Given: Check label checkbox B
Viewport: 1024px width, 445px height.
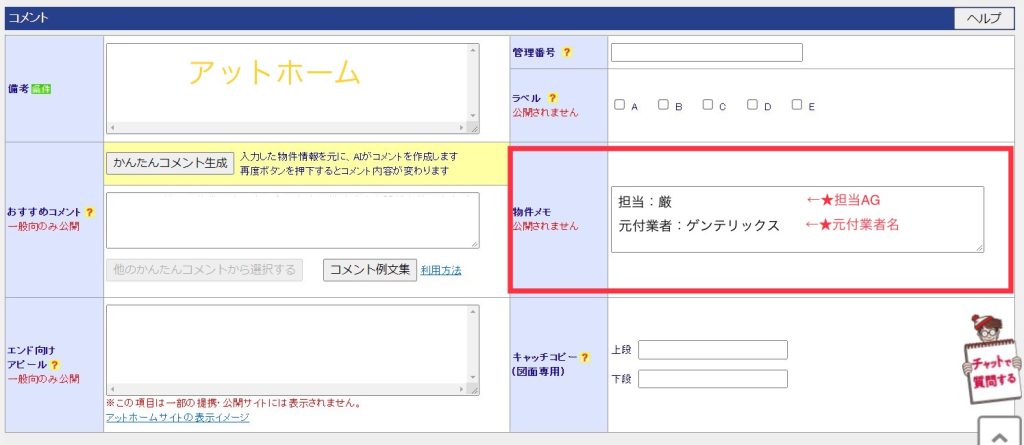Looking at the screenshot, I should pyautogui.click(x=664, y=105).
